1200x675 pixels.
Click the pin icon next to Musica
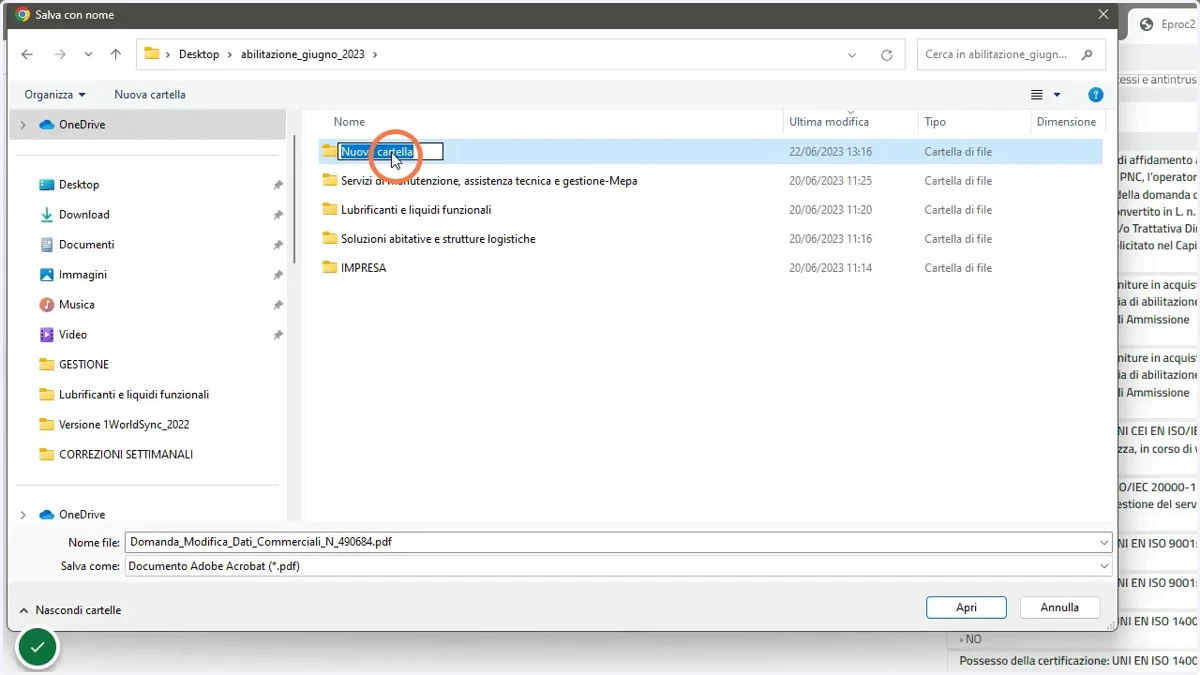tap(278, 305)
